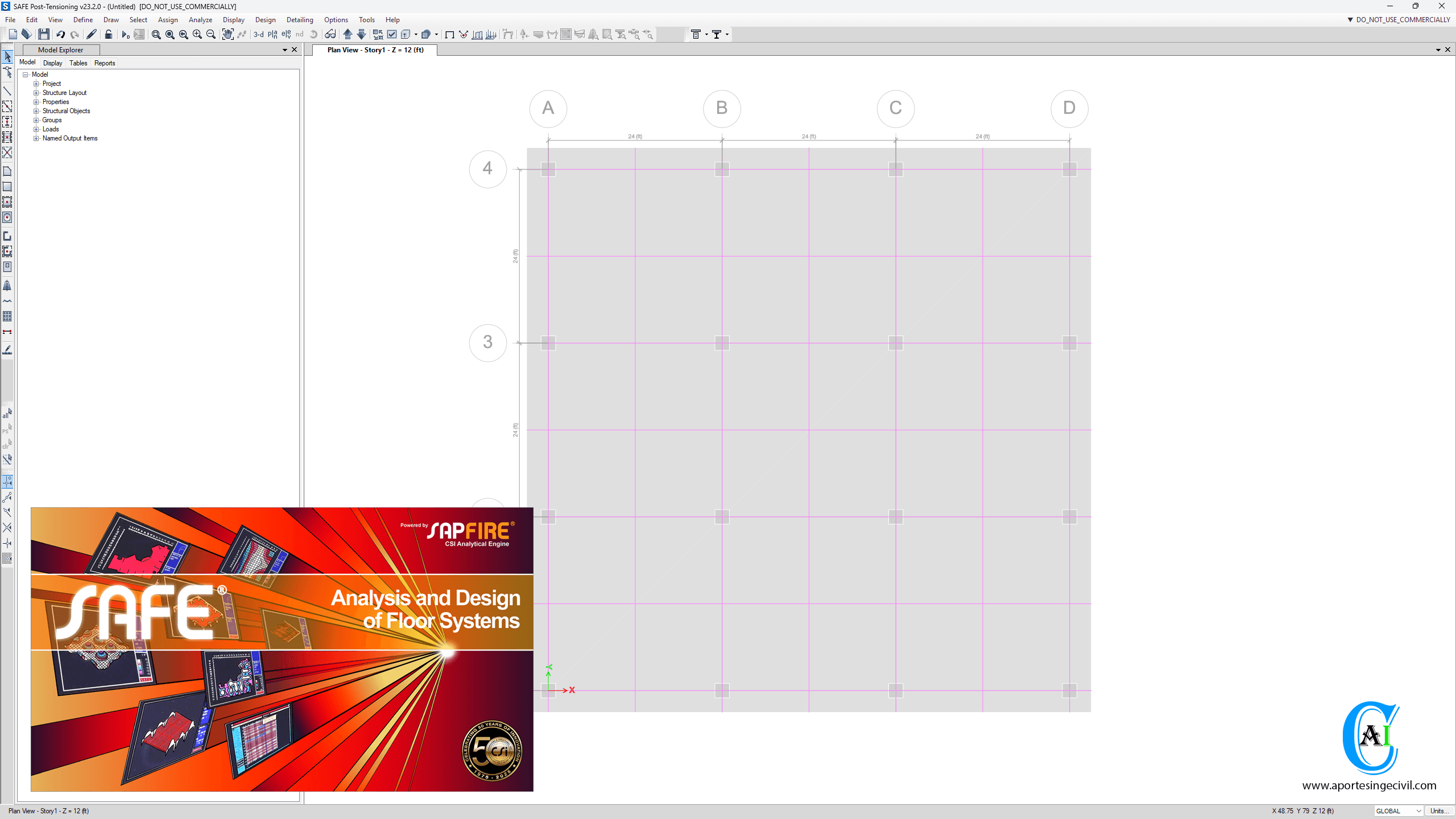Image resolution: width=1456 pixels, height=819 pixels.
Task: Click the Zoom out magnifier icon
Action: (211, 35)
